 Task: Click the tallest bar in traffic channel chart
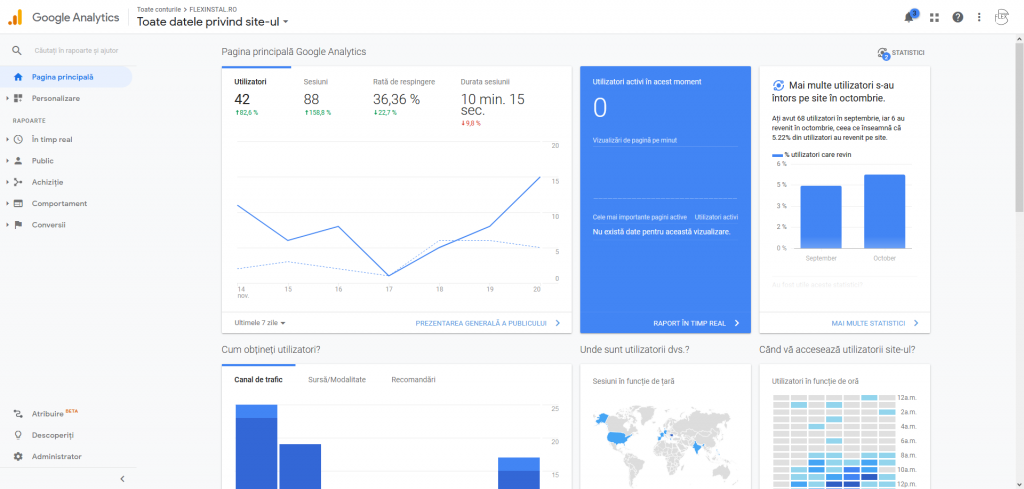pyautogui.click(x=257, y=447)
